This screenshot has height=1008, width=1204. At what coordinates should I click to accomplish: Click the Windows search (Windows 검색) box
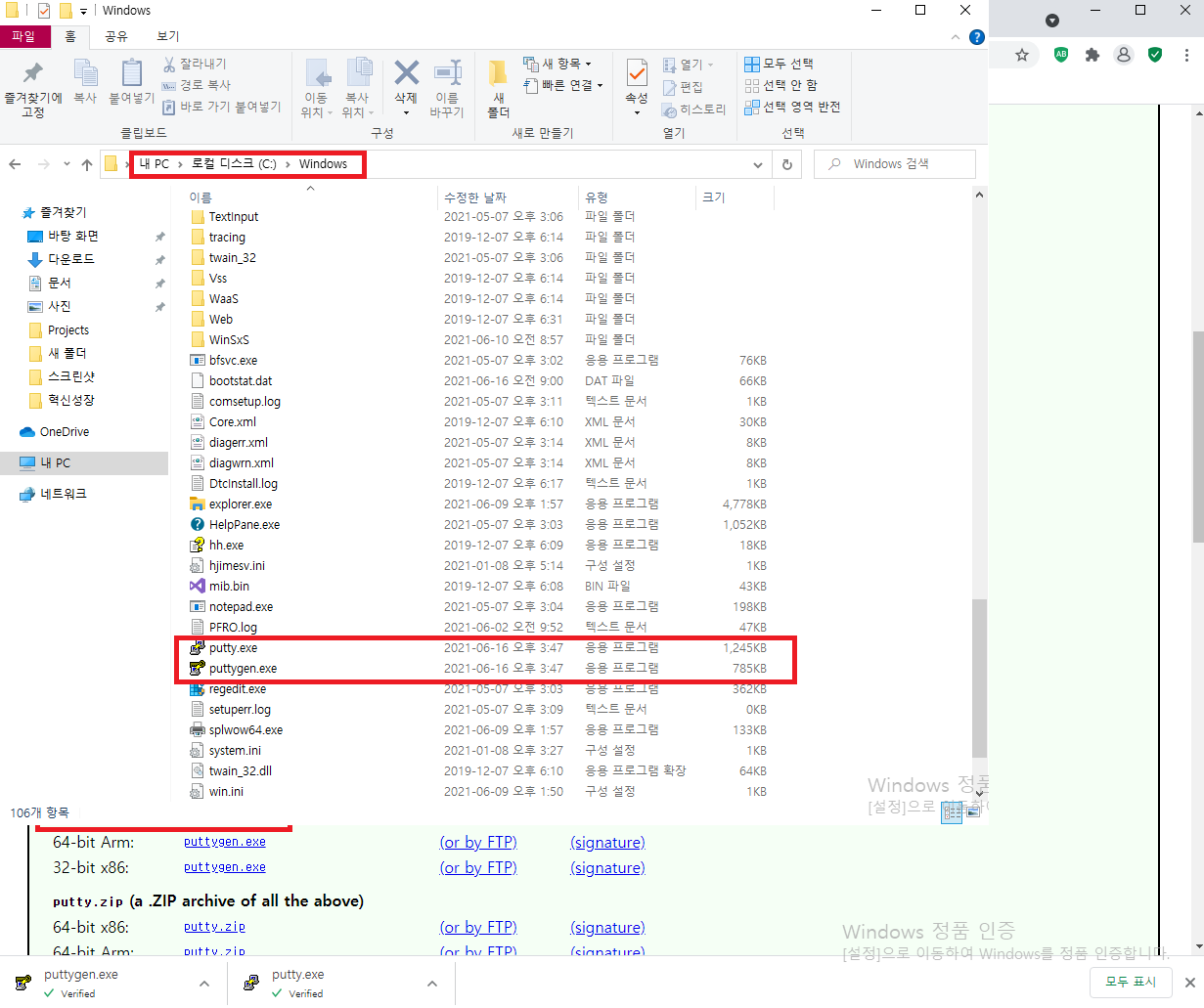click(895, 164)
